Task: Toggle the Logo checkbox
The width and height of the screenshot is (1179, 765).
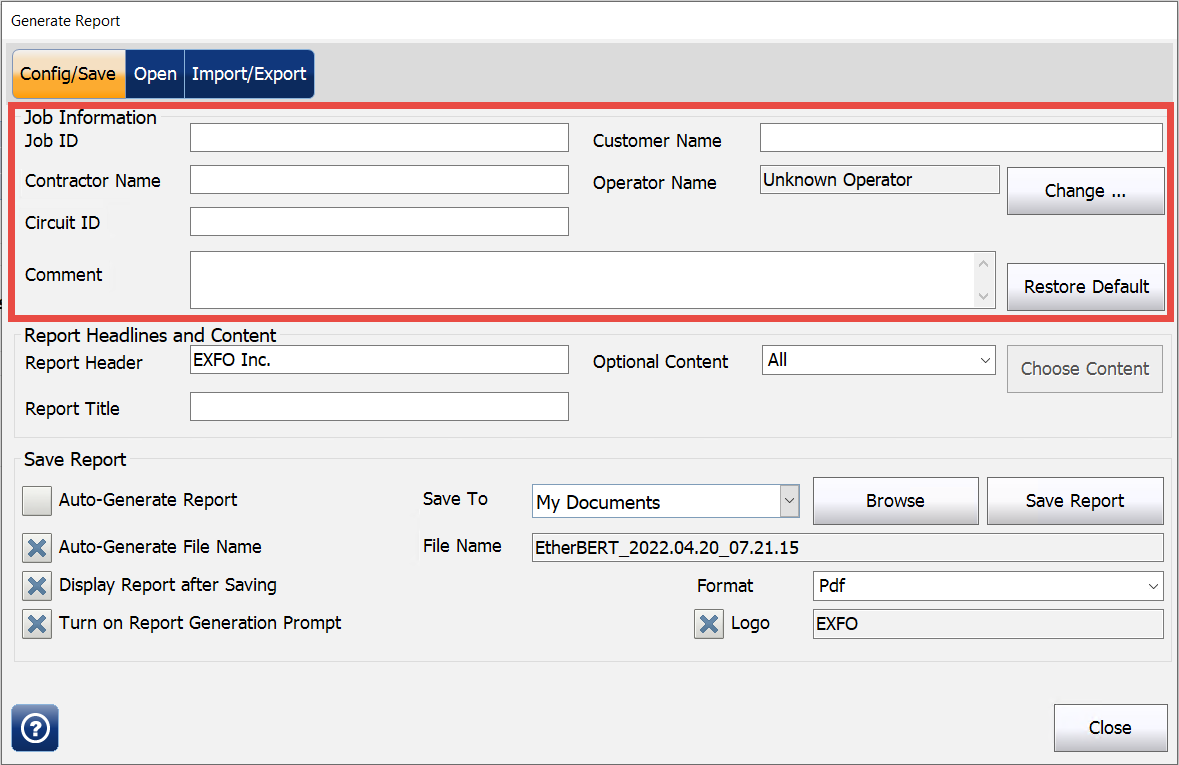Action: (708, 624)
